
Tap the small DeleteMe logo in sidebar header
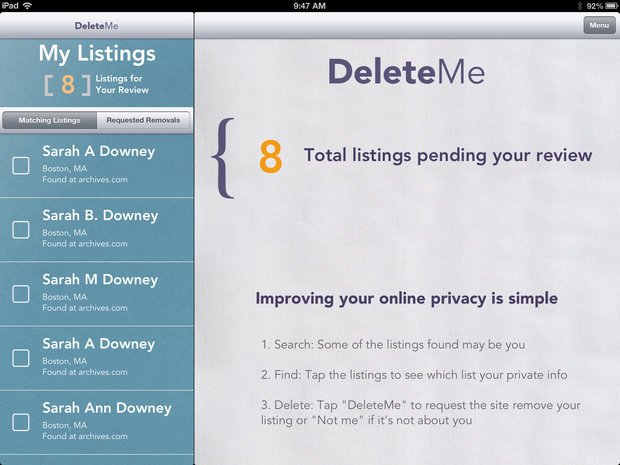96,25
